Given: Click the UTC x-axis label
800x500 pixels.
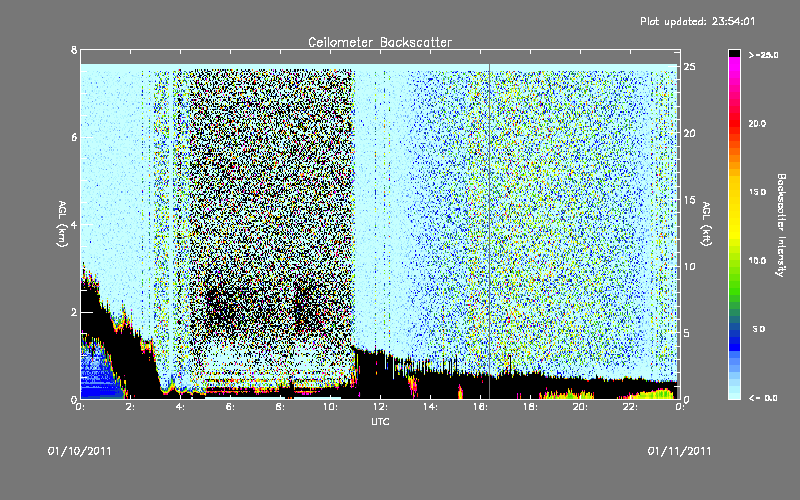Looking at the screenshot, I should (x=380, y=421).
